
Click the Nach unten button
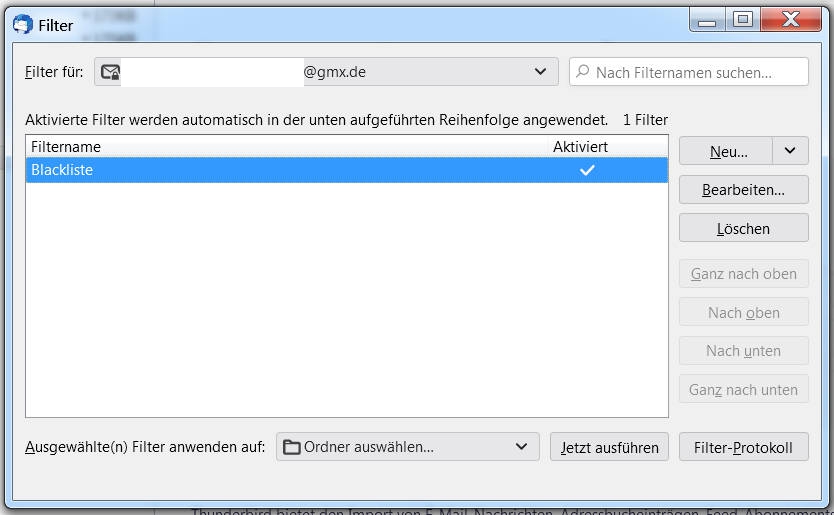743,351
